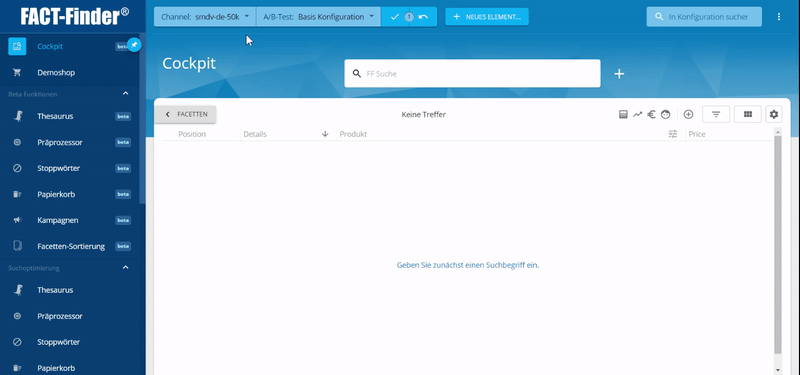
Task: Click the trend line chart icon
Action: click(x=637, y=115)
